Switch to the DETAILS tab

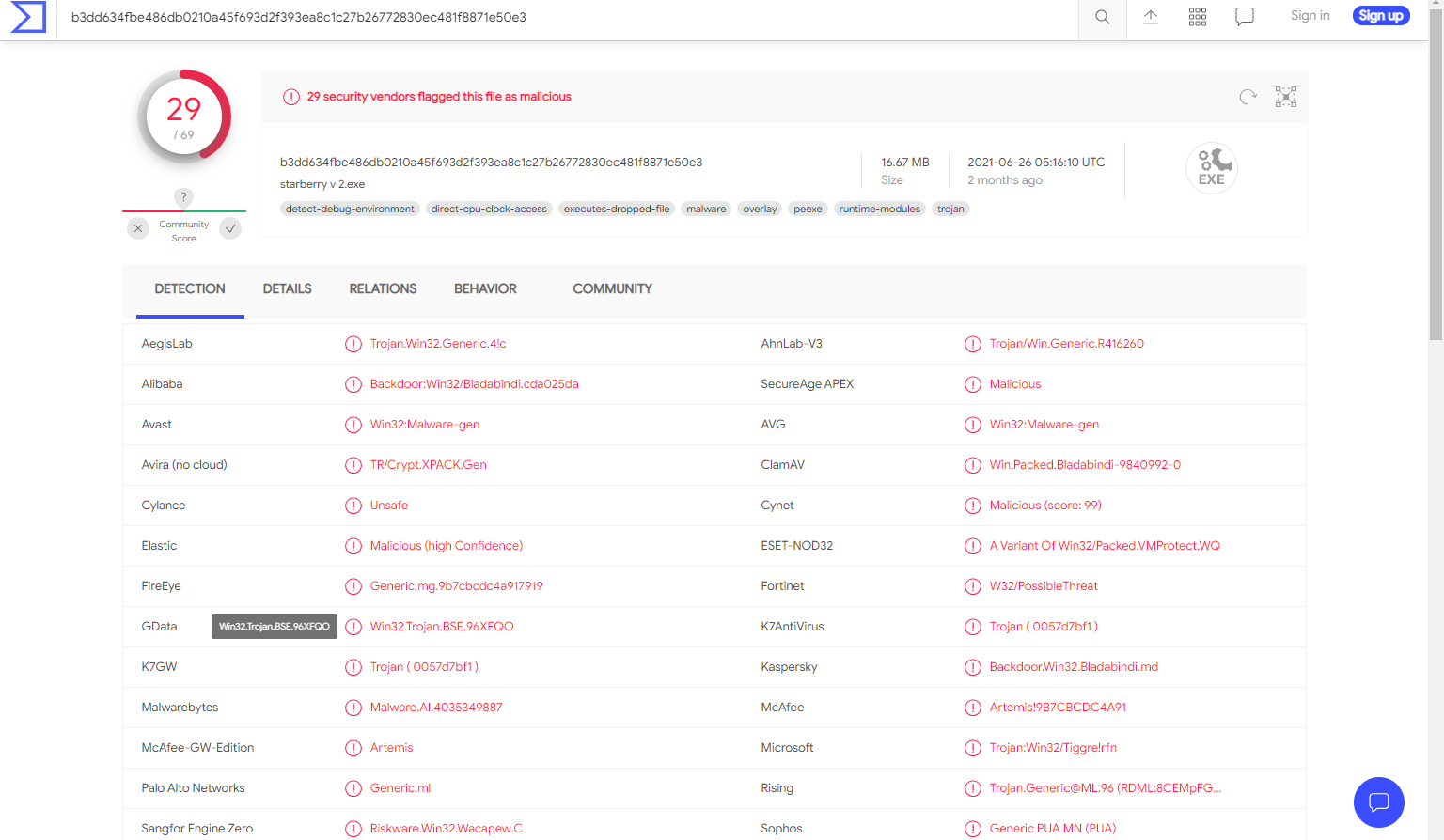(x=288, y=289)
